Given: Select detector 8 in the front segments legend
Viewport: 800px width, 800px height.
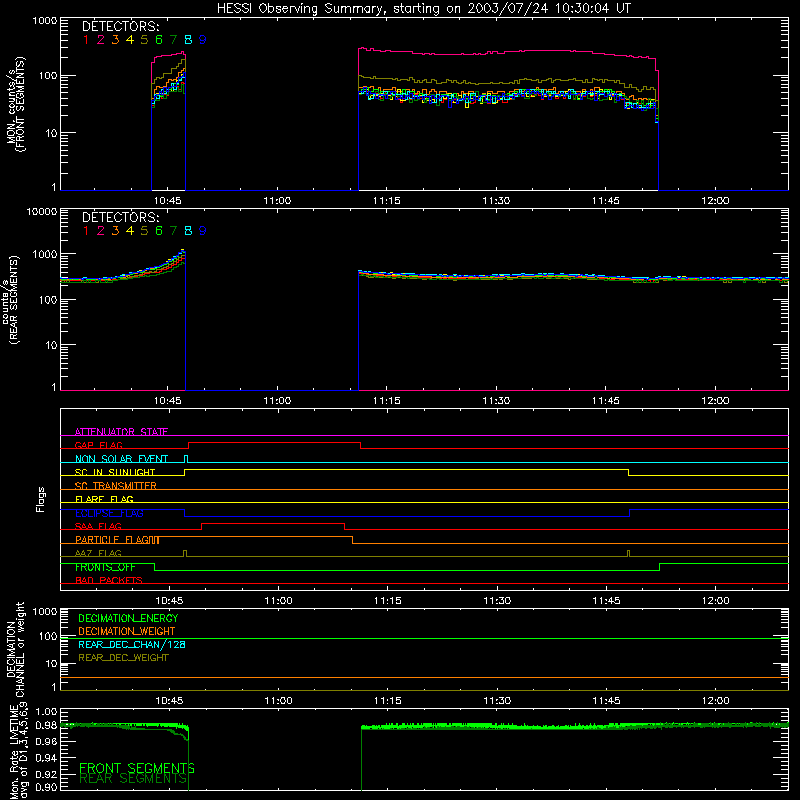Looking at the screenshot, I should [x=188, y=40].
